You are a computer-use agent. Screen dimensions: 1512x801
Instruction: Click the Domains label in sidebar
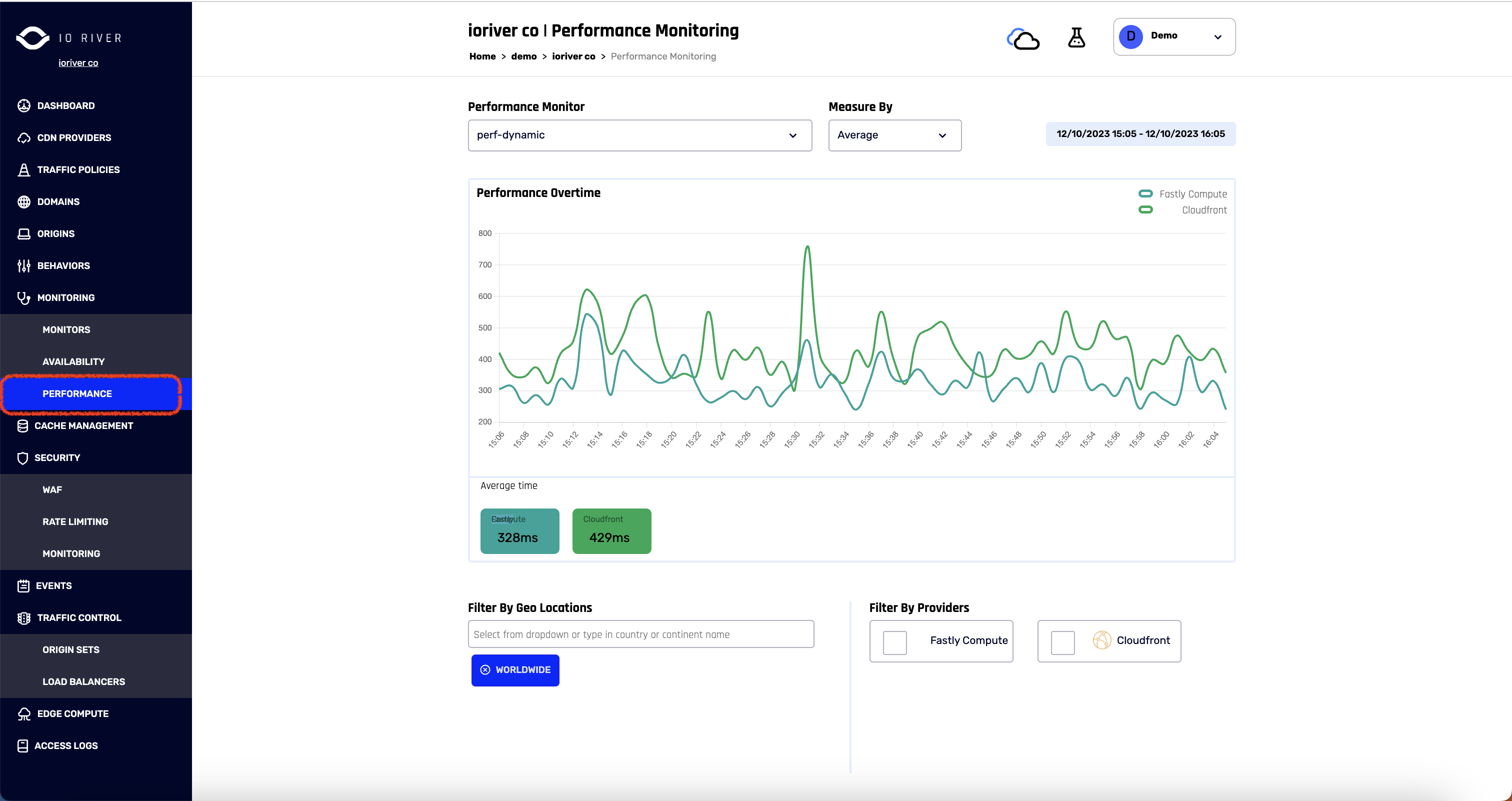pyautogui.click(x=58, y=202)
